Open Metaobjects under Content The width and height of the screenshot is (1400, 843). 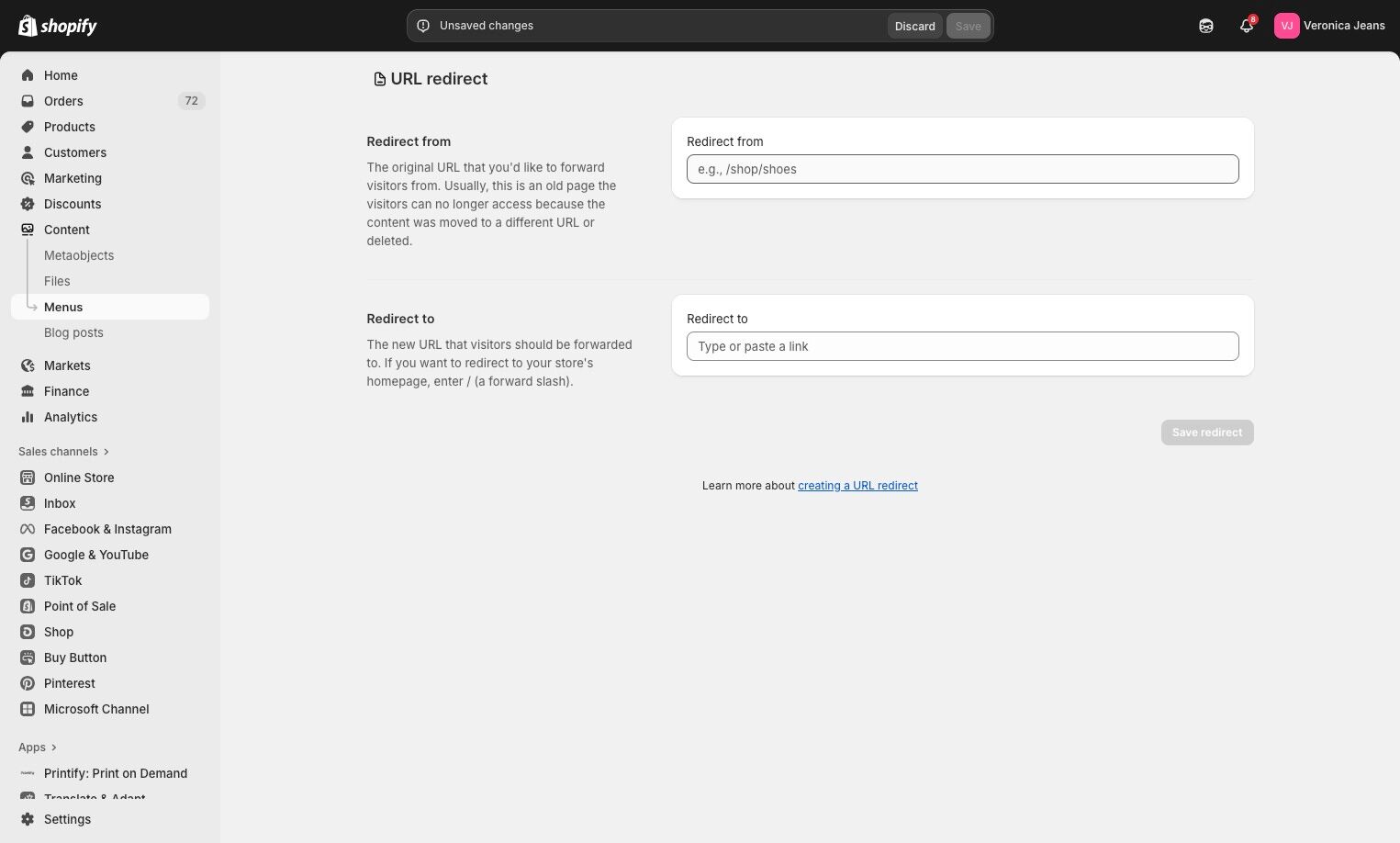(x=79, y=255)
